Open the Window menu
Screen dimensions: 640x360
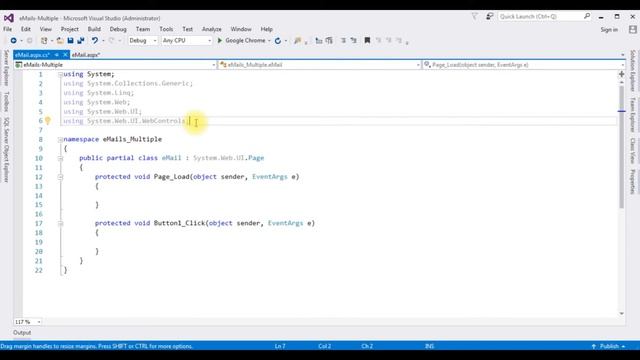(241, 29)
